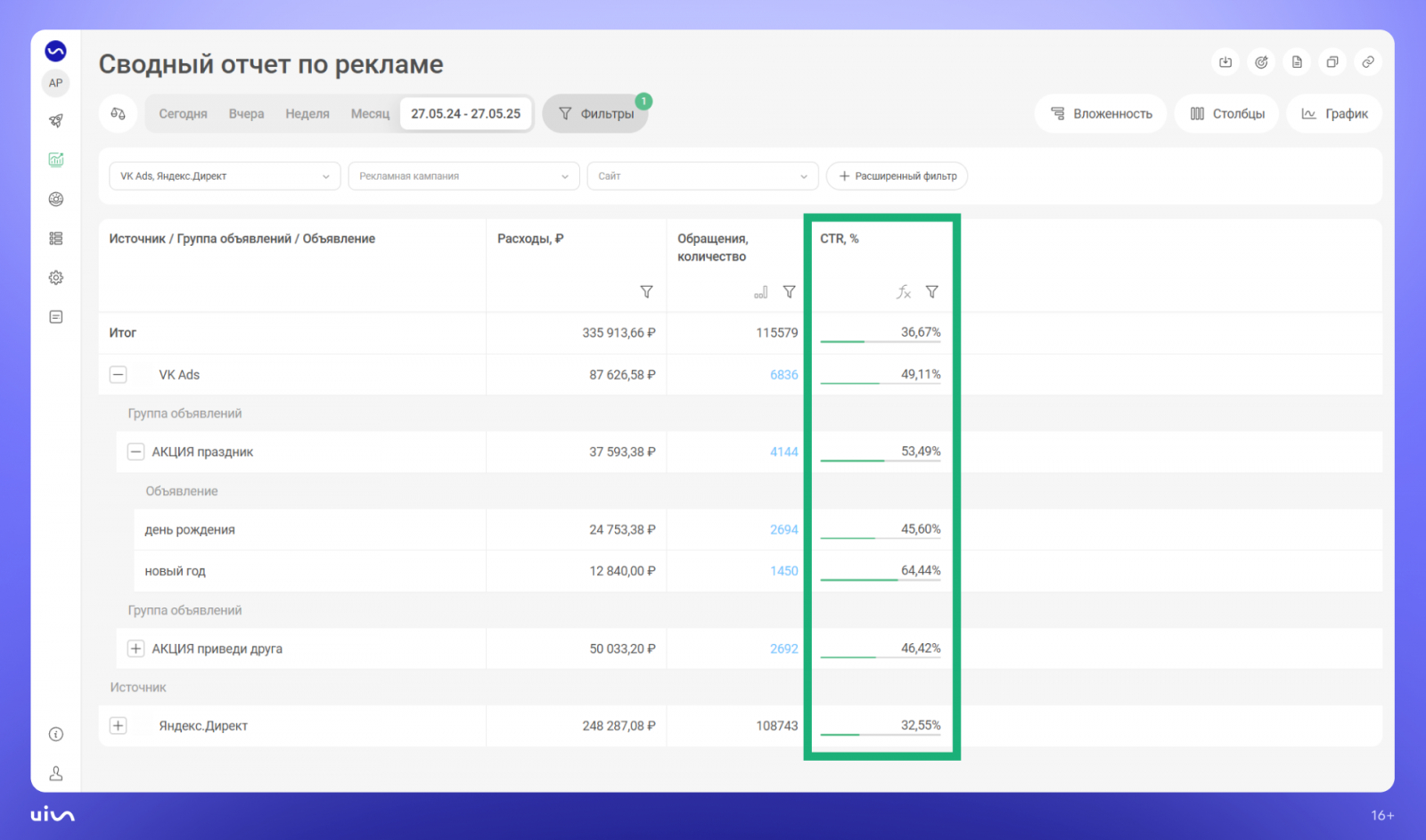
Task: Click the Вложенность button
Action: (1101, 114)
